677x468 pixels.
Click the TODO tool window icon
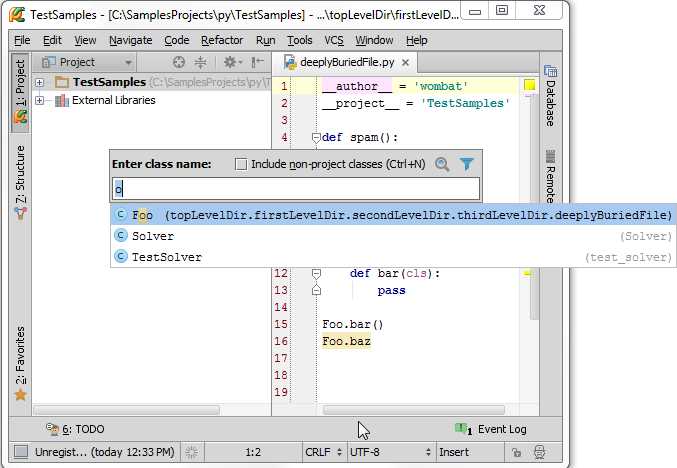[52, 429]
